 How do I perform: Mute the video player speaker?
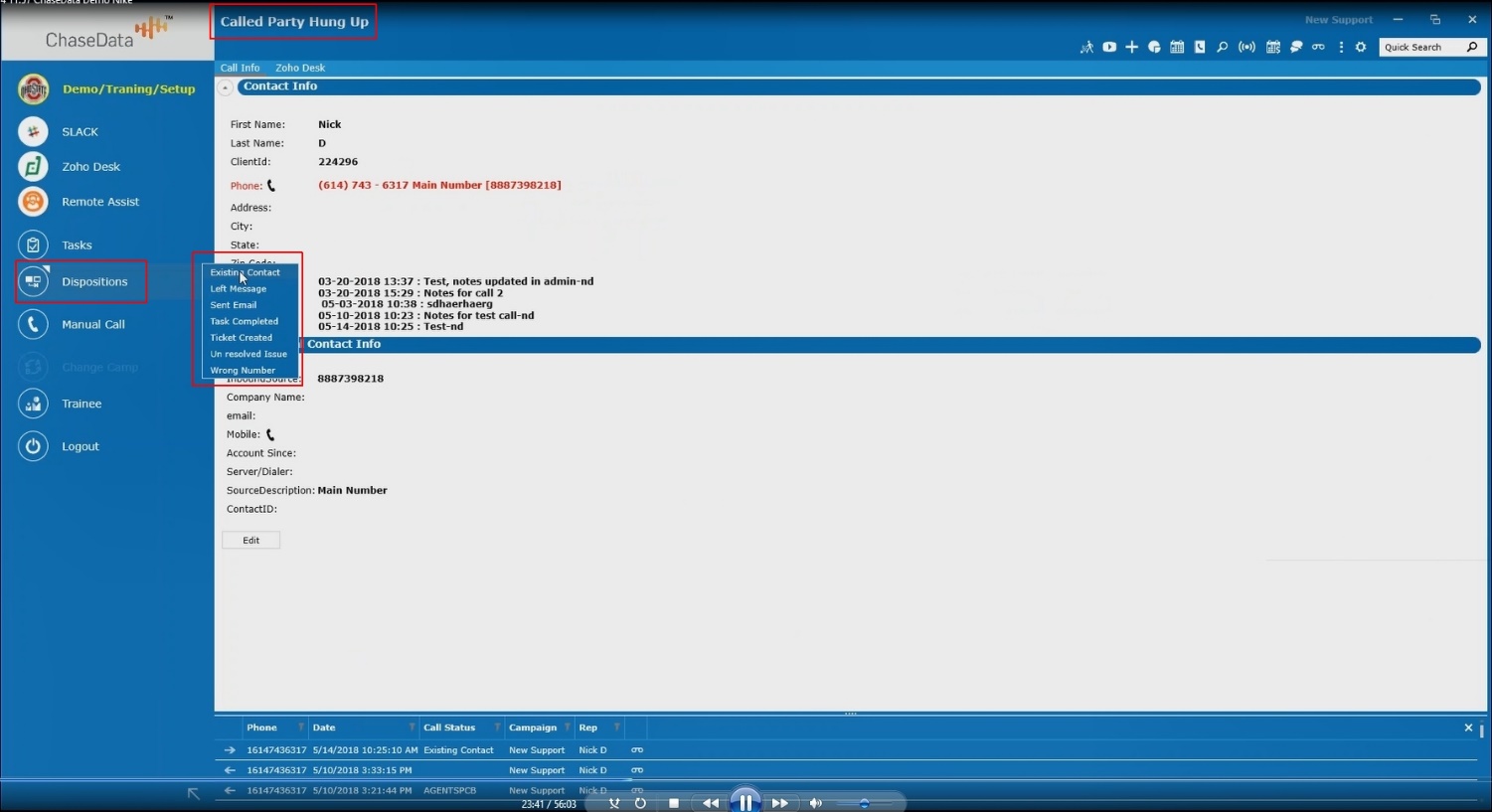[815, 803]
